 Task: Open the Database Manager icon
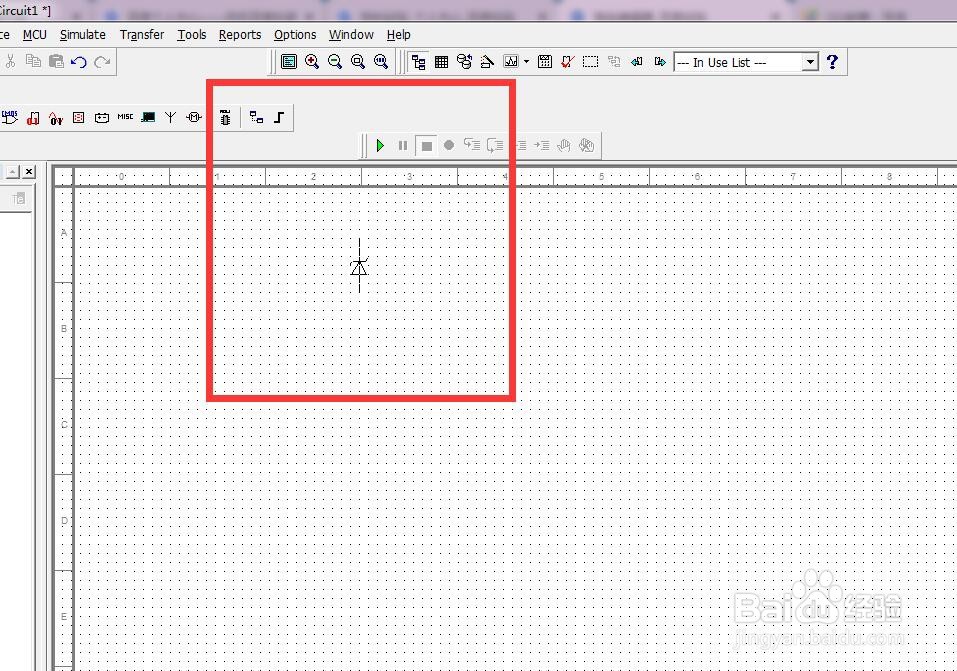tap(464, 62)
